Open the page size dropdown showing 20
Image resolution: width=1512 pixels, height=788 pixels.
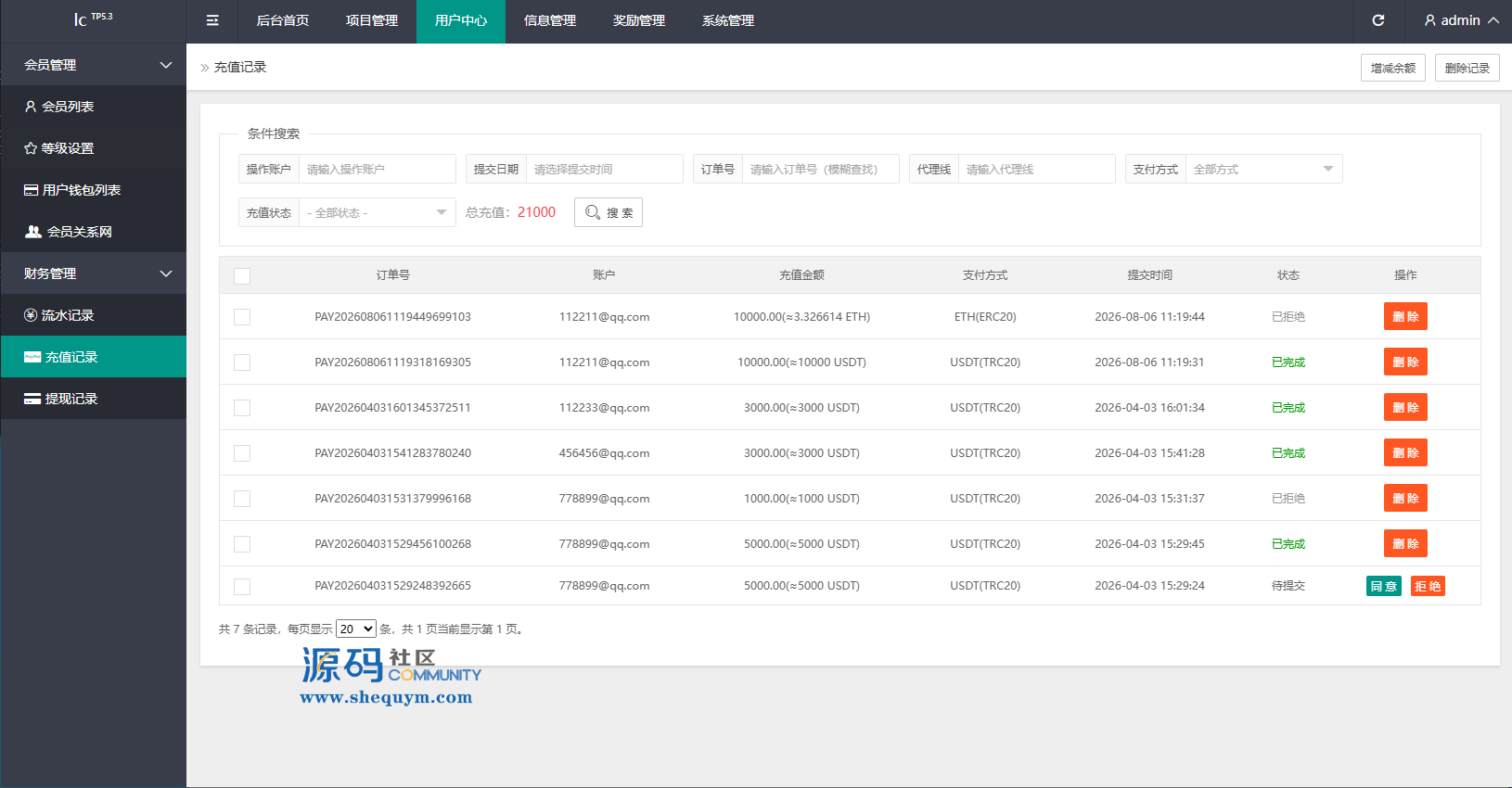point(356,629)
